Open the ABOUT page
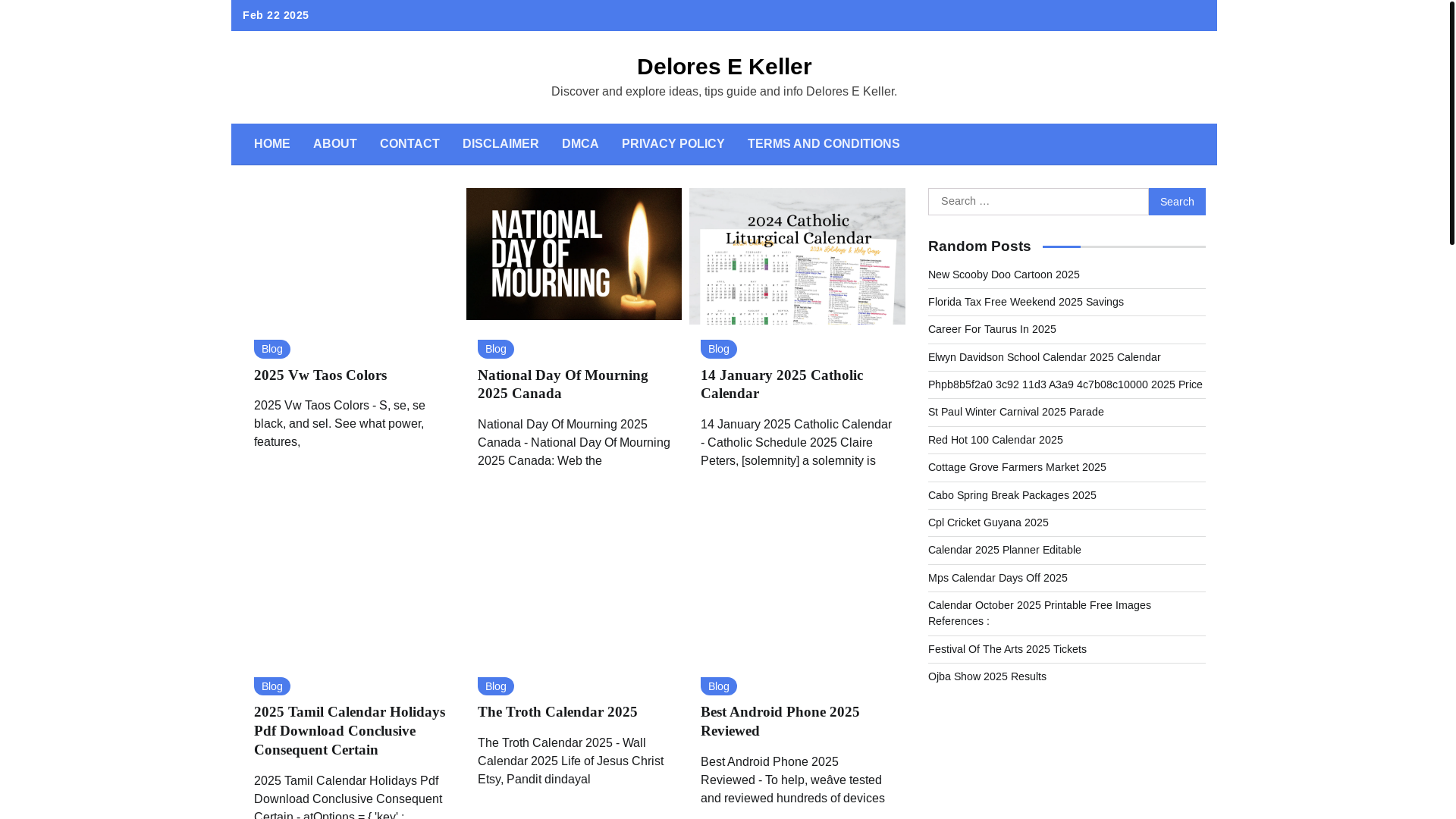The height and width of the screenshot is (819, 1456). click(334, 144)
